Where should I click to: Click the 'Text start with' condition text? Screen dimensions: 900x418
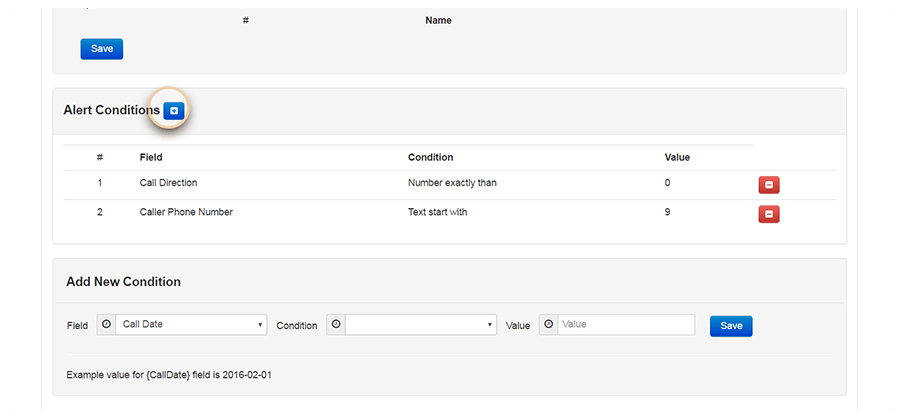point(437,212)
